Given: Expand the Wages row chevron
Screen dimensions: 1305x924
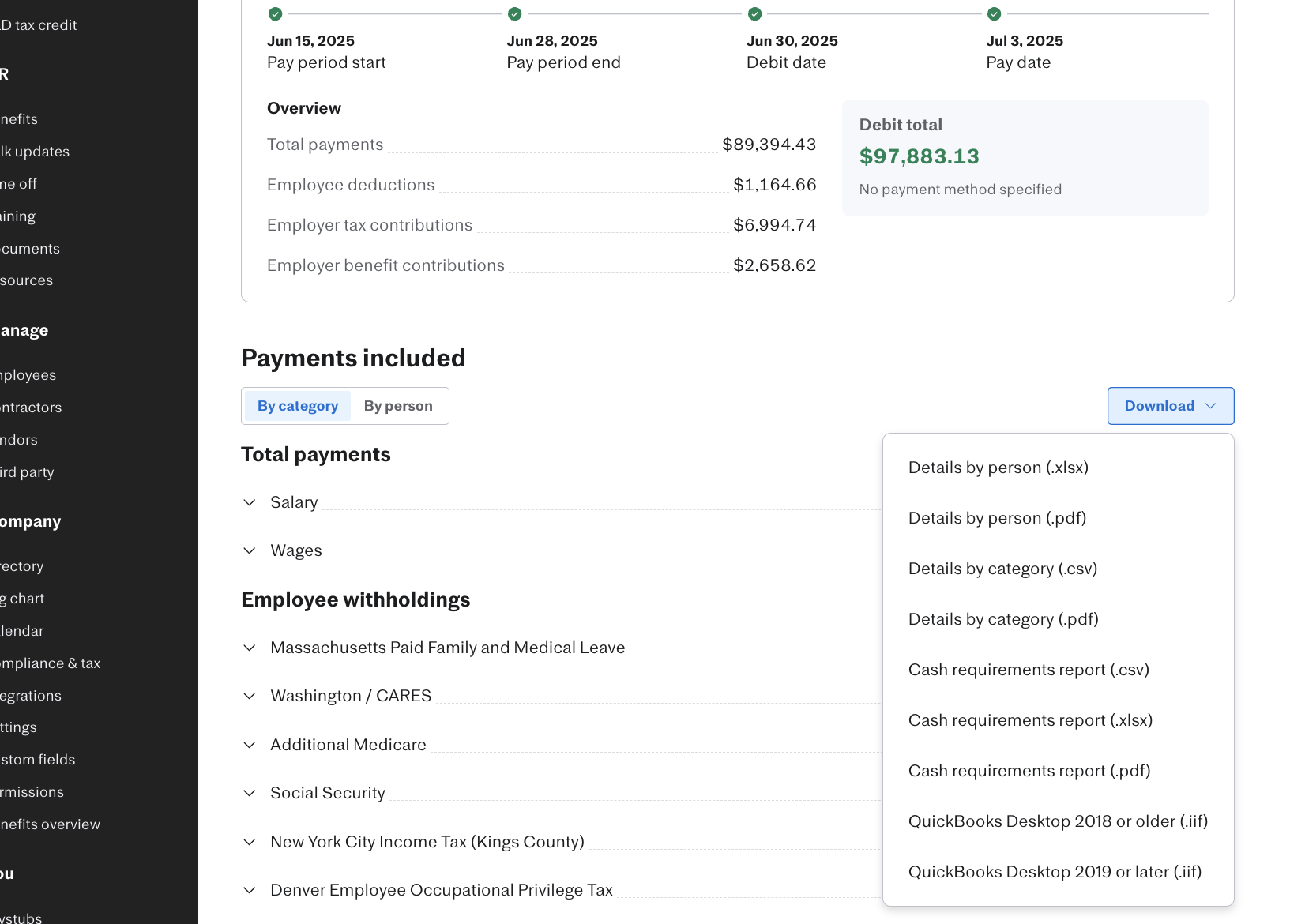Looking at the screenshot, I should (250, 550).
